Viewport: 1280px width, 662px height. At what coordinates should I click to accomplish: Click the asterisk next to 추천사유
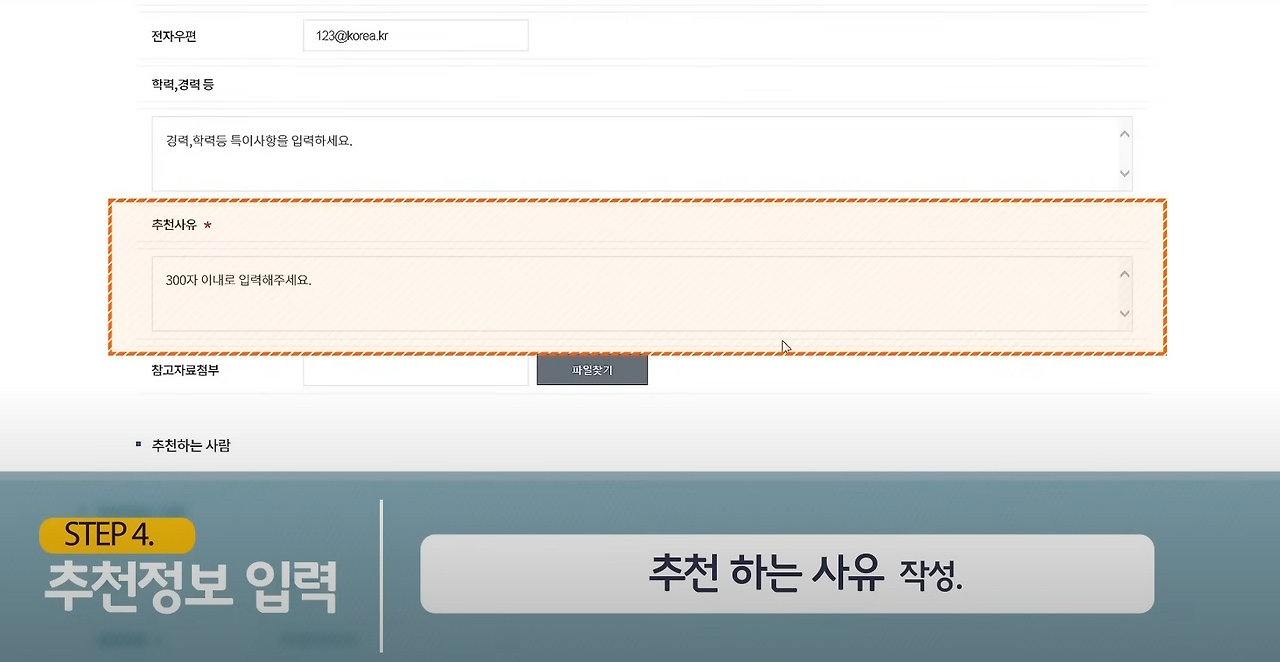[x=207, y=225]
